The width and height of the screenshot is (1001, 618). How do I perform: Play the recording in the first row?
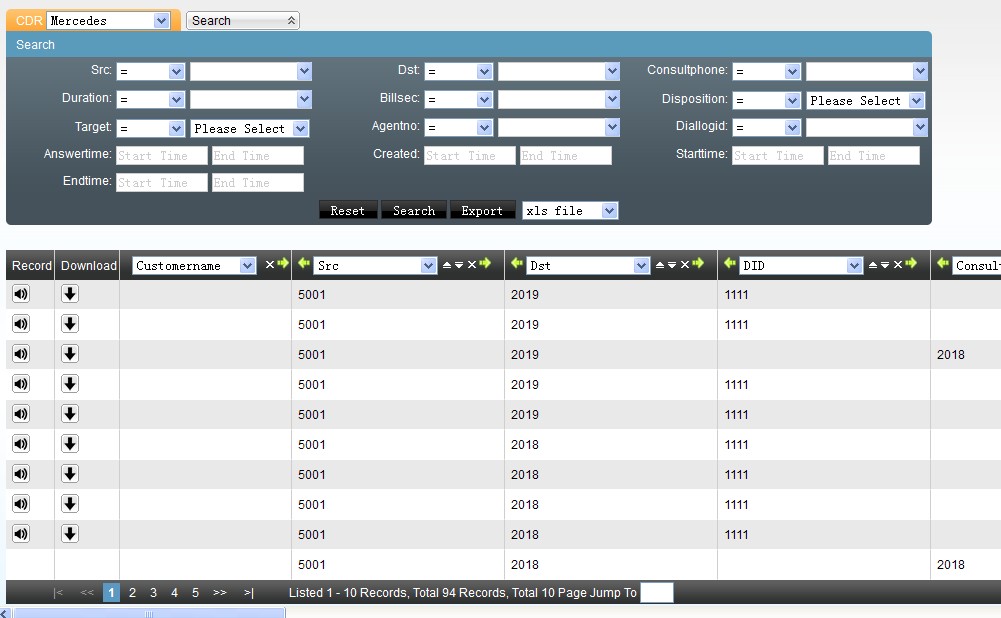tap(21, 294)
